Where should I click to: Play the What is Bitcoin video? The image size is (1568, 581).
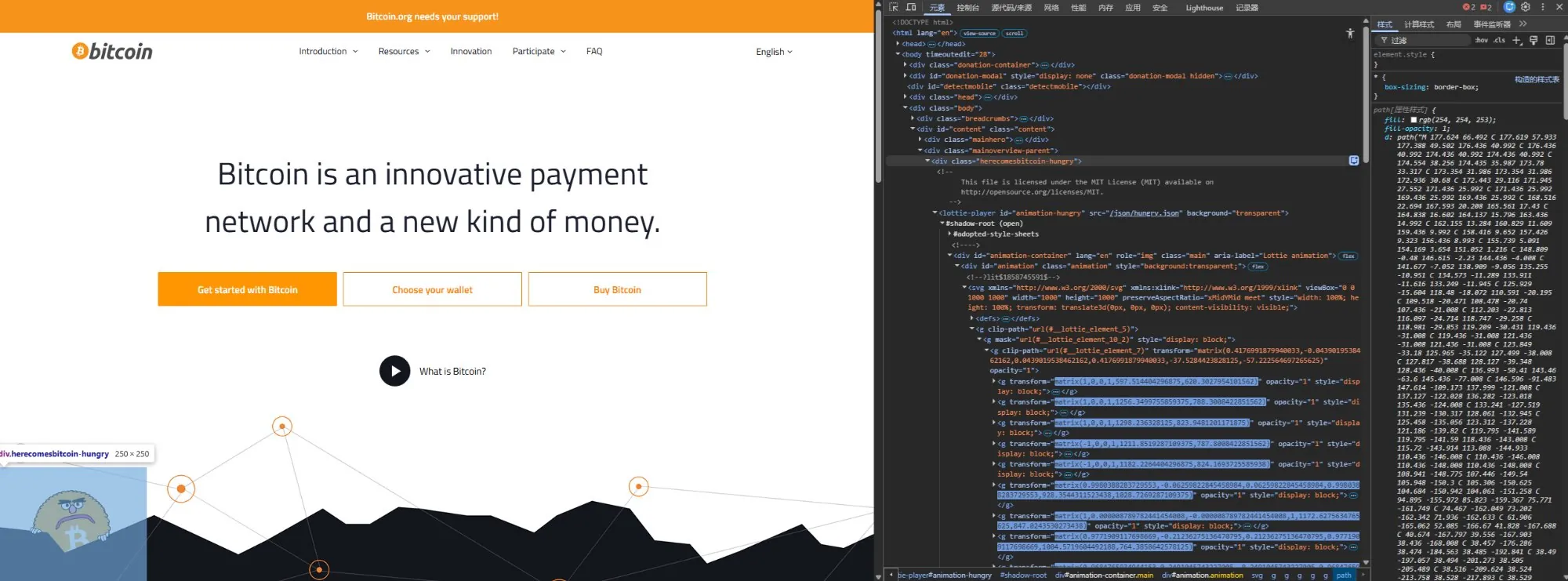(x=395, y=371)
